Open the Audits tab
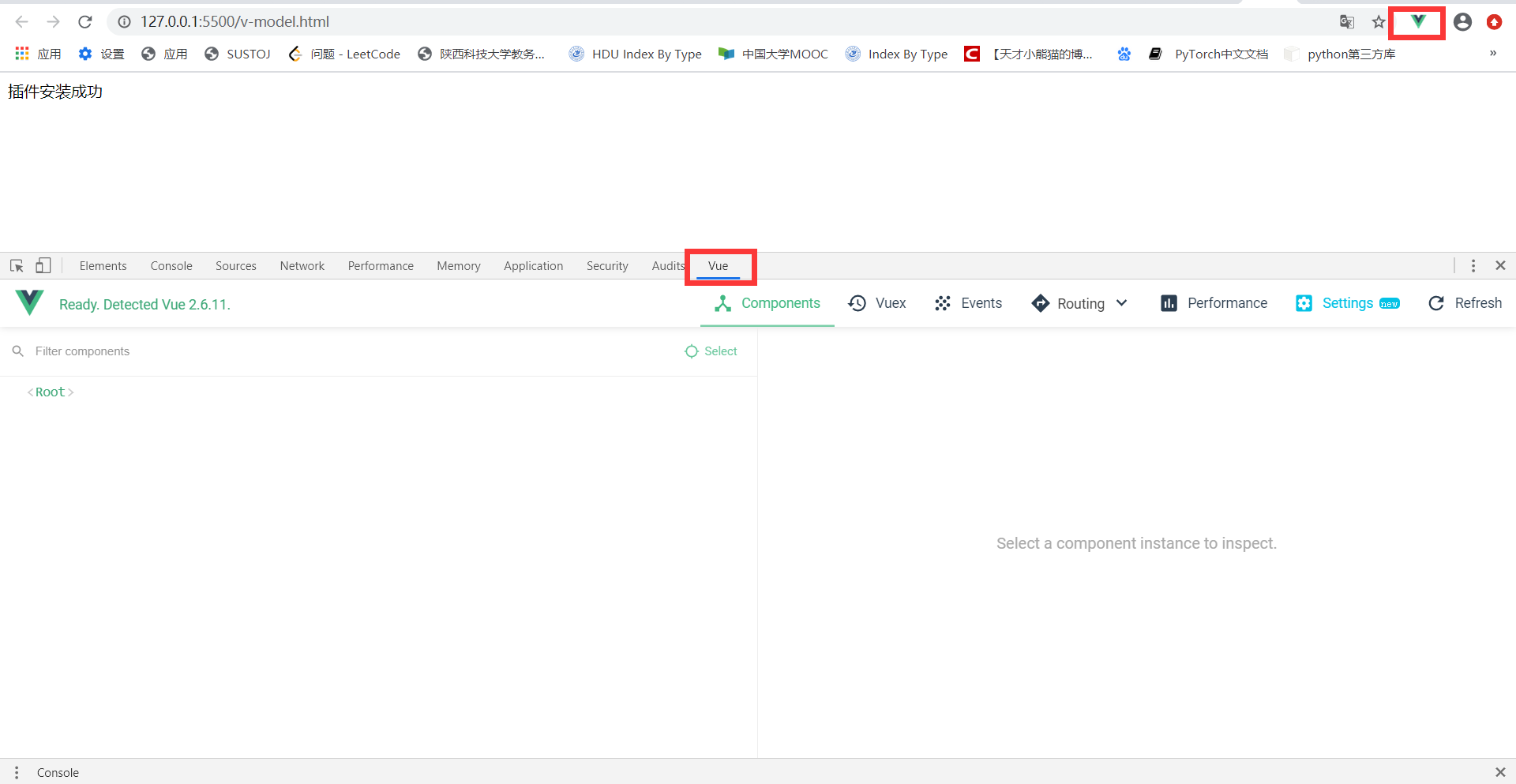This screenshot has width=1516, height=784. tap(668, 266)
